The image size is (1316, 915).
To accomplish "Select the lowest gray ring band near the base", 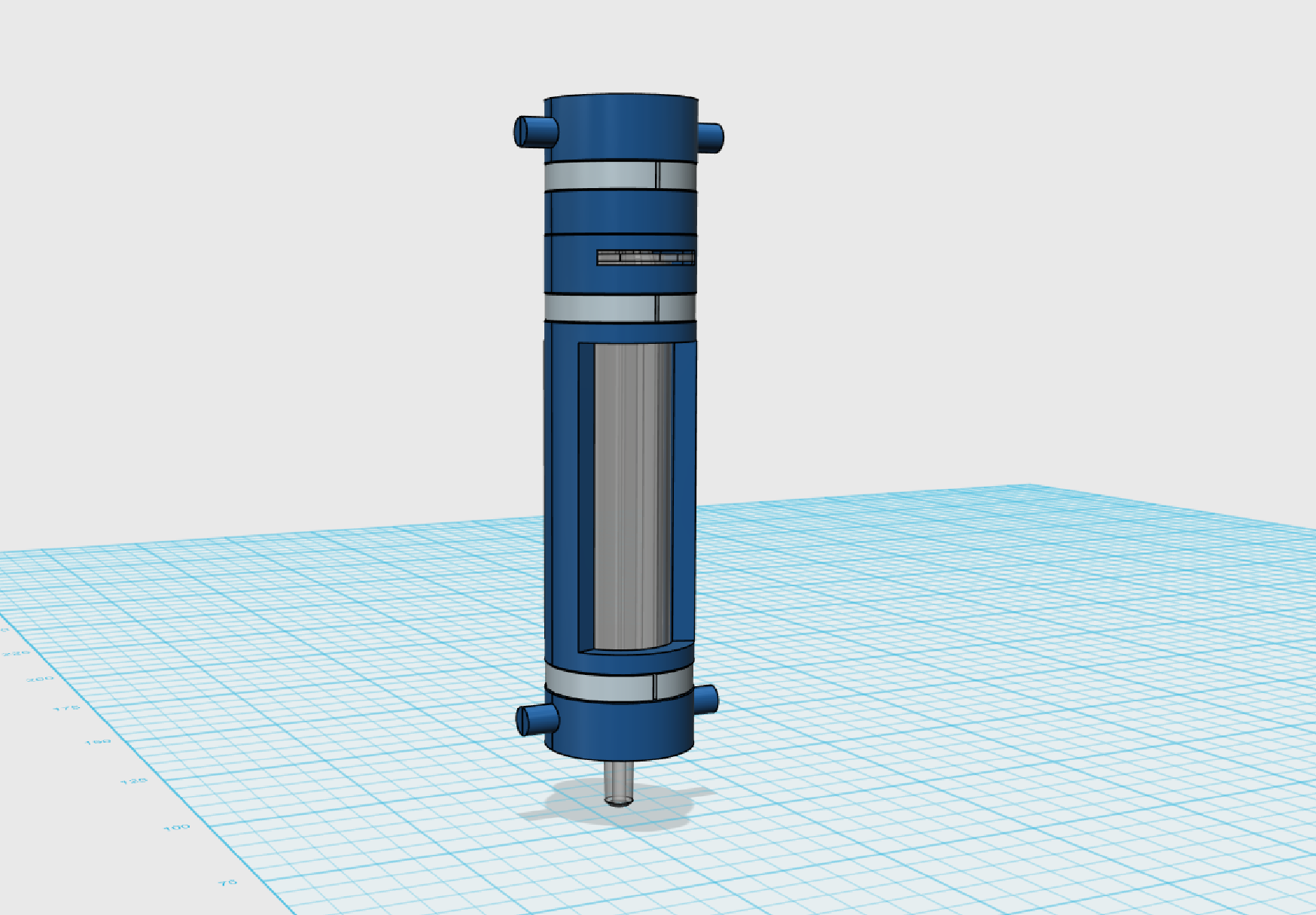I will point(618,685).
